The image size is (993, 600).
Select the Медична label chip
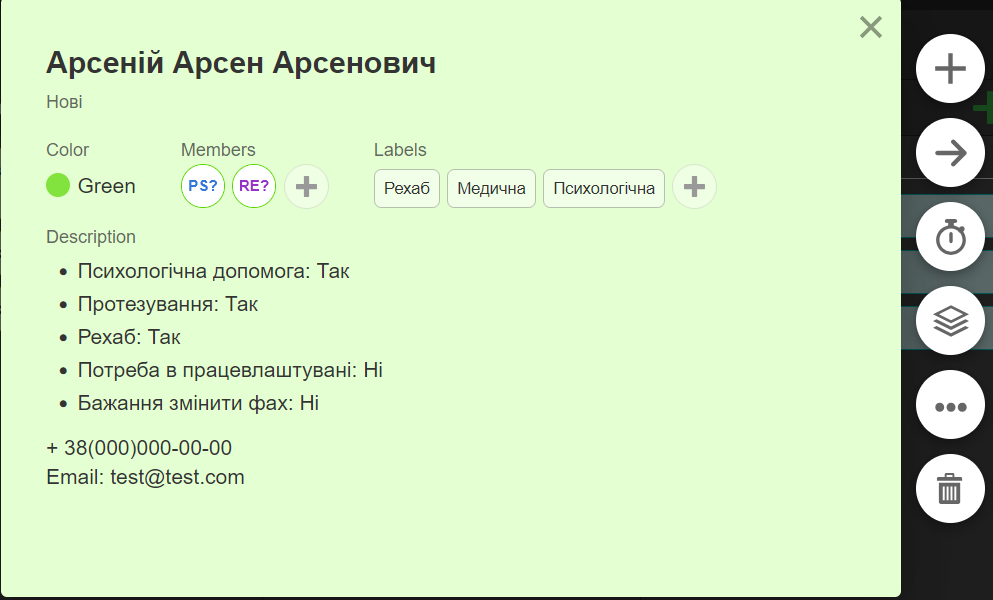click(x=491, y=188)
